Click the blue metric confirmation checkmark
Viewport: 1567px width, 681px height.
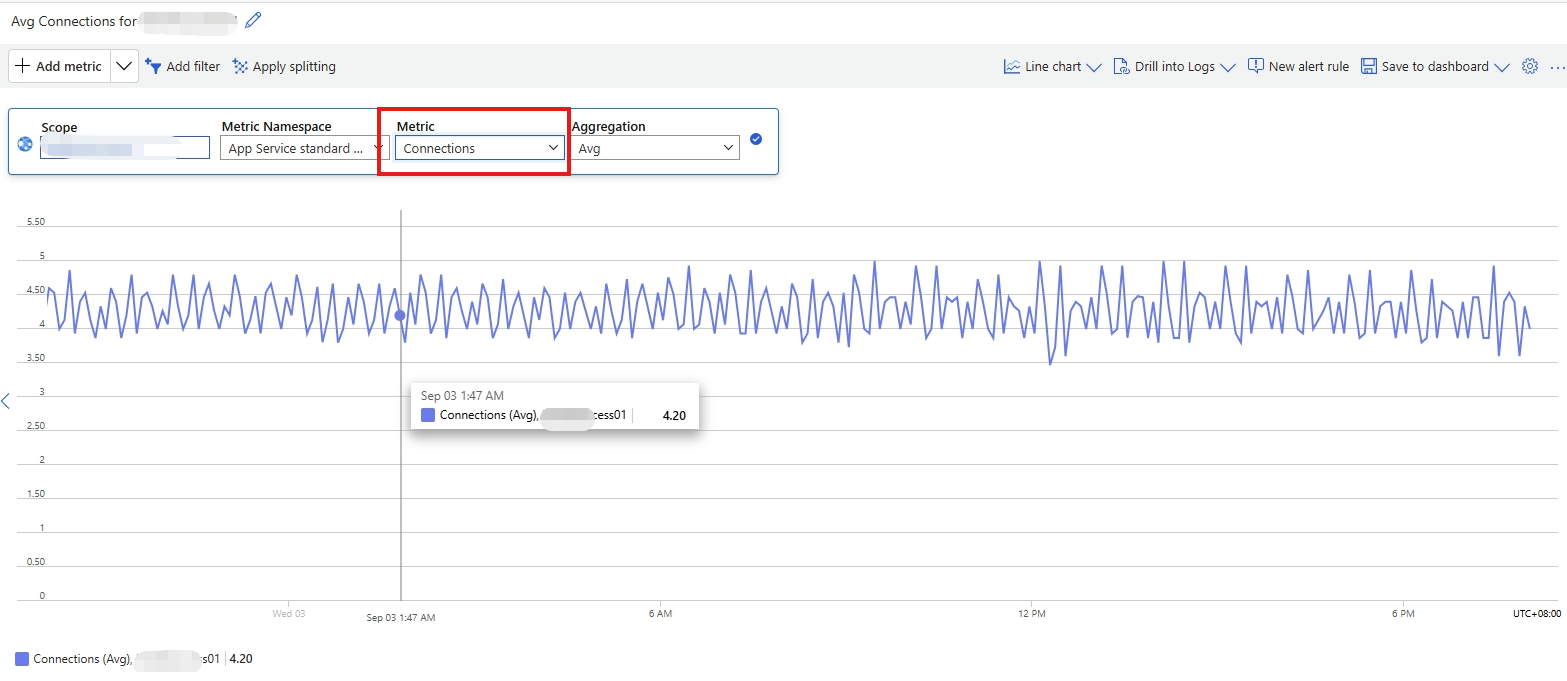756,139
